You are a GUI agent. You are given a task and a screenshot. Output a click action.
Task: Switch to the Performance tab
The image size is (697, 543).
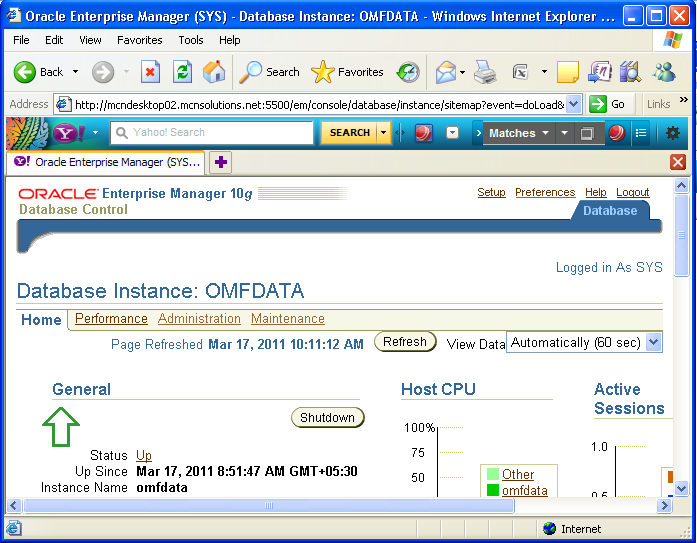(x=111, y=319)
